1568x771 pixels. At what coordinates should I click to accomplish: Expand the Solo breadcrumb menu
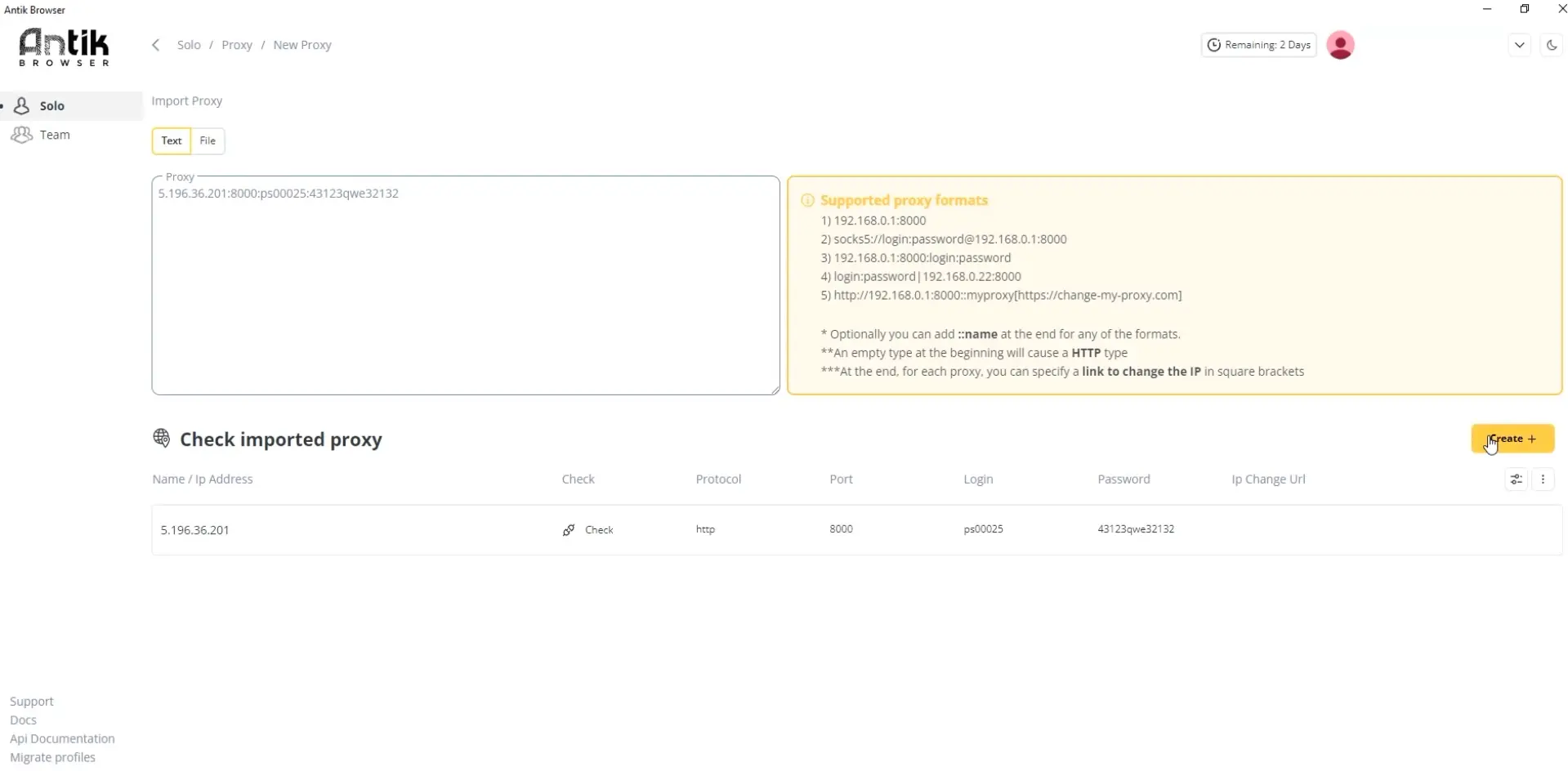point(189,45)
